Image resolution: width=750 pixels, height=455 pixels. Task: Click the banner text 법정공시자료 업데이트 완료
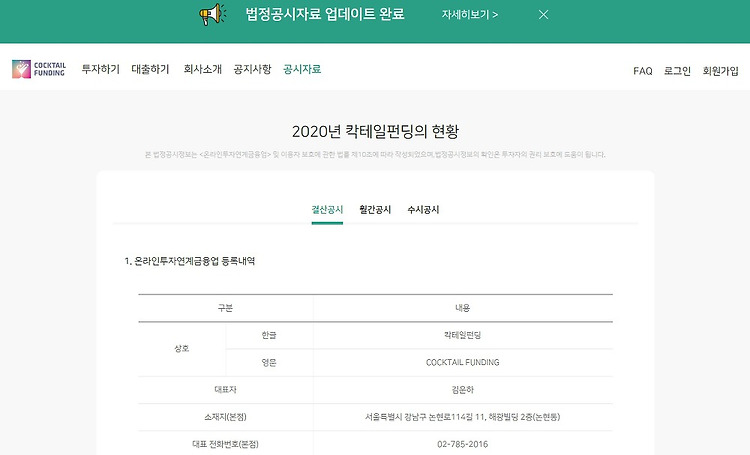tap(325, 14)
